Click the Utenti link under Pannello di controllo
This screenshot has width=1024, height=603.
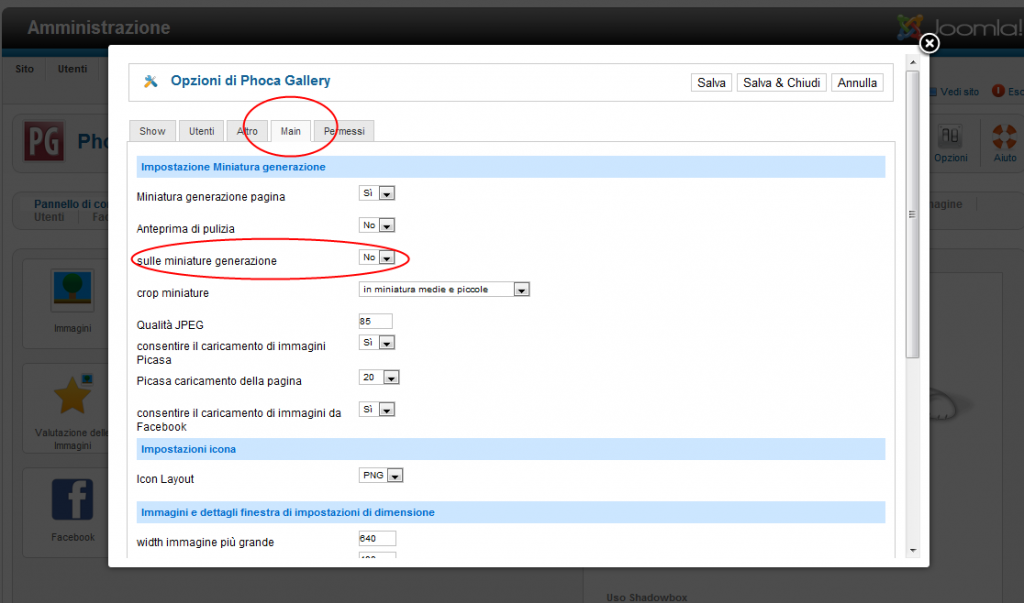click(49, 217)
